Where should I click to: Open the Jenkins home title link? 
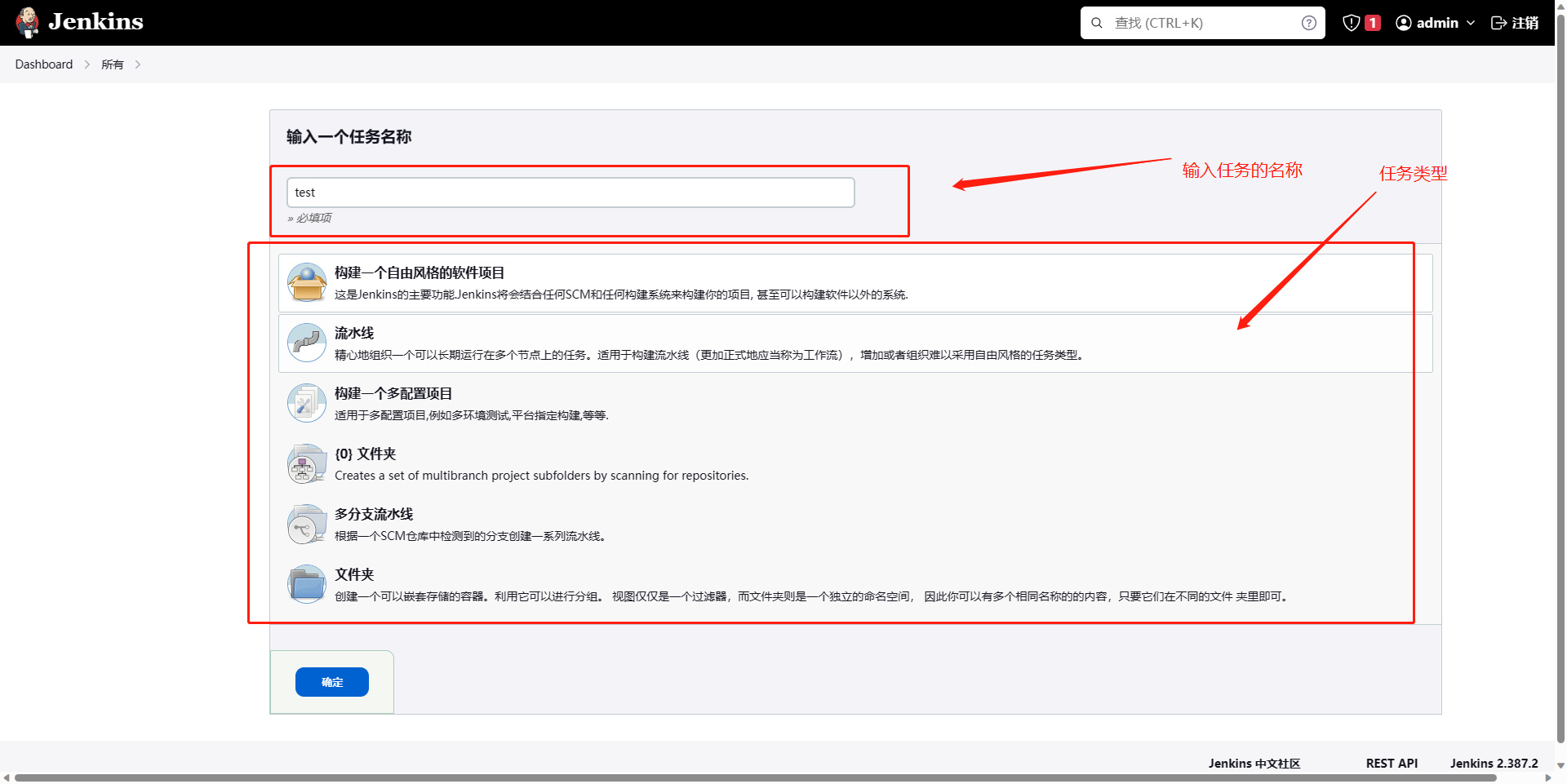click(95, 22)
